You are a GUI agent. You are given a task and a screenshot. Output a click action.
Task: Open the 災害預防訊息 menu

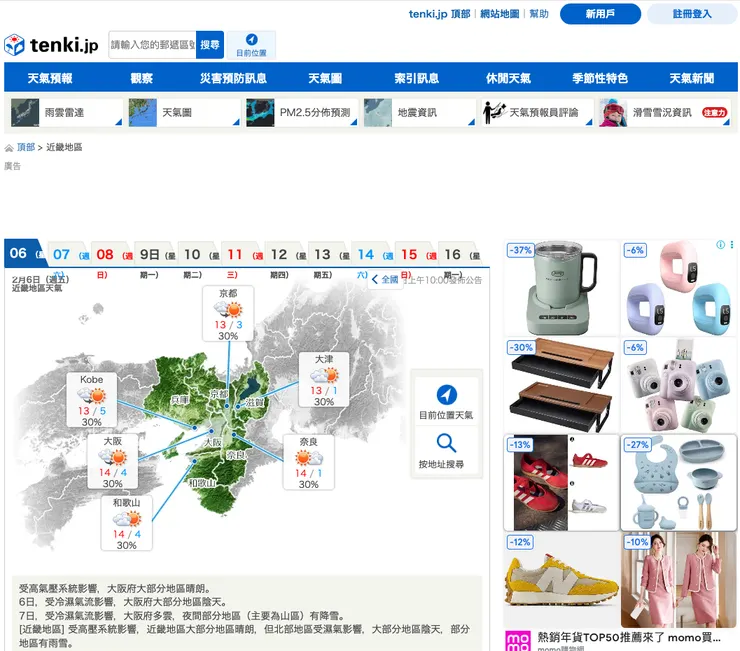click(x=233, y=78)
